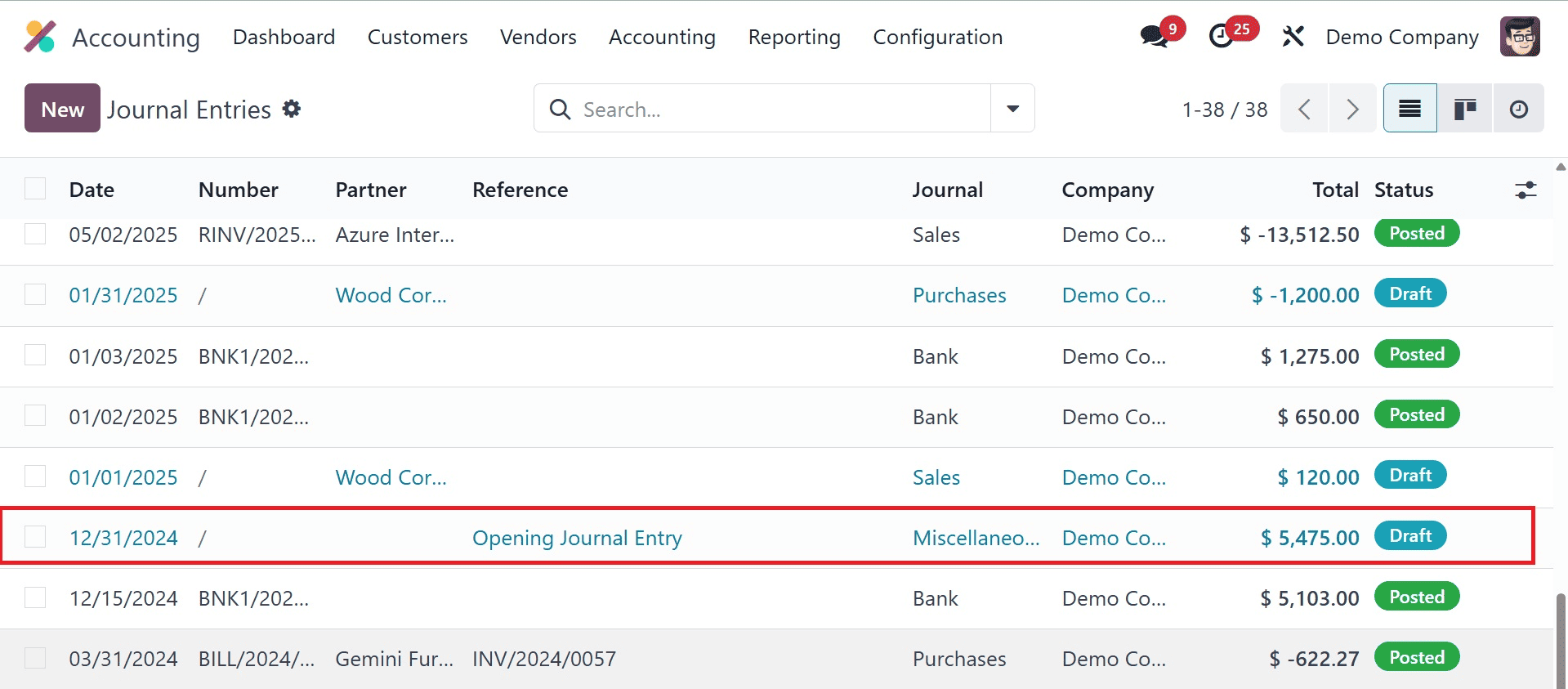Select the 12/31/2024 Opening Journal Entry checkbox
The width and height of the screenshot is (1568, 689).
pyautogui.click(x=35, y=536)
